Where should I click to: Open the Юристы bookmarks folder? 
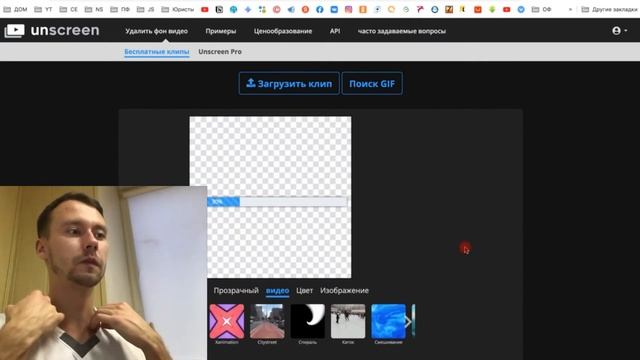click(x=178, y=9)
